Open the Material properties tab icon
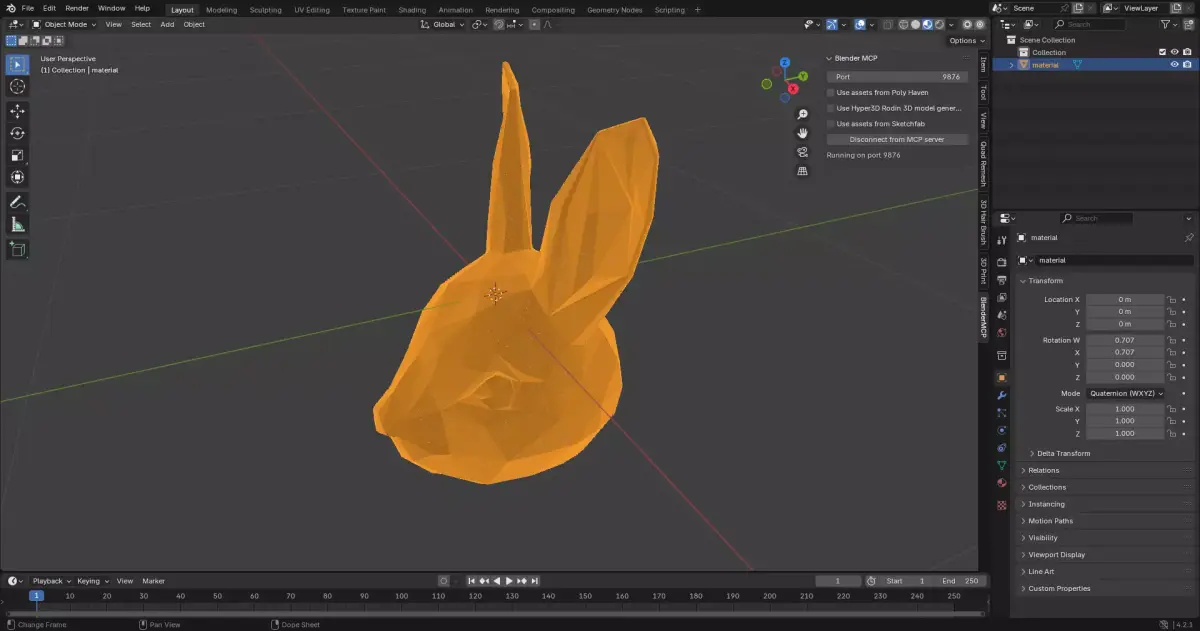 (x=1002, y=483)
